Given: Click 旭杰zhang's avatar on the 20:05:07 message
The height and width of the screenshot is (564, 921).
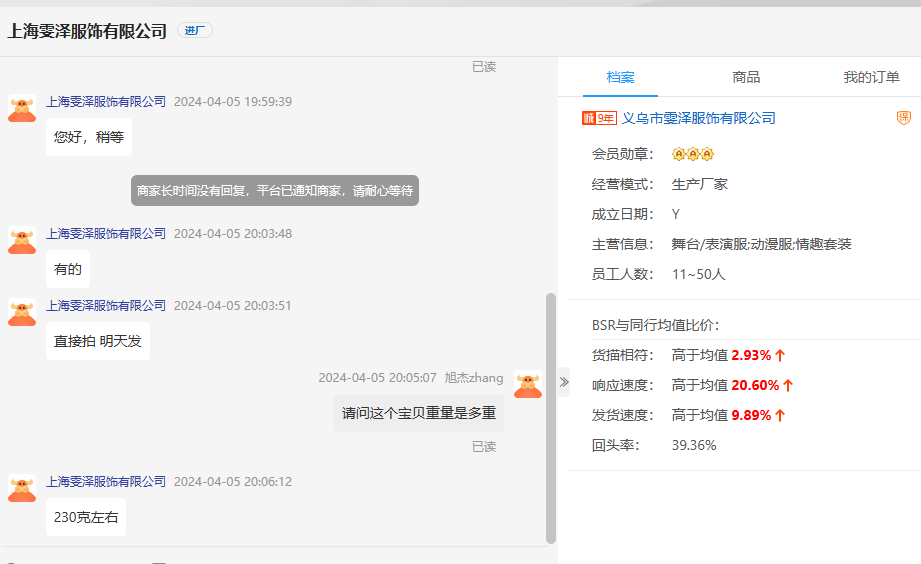Looking at the screenshot, I should coord(528,384).
